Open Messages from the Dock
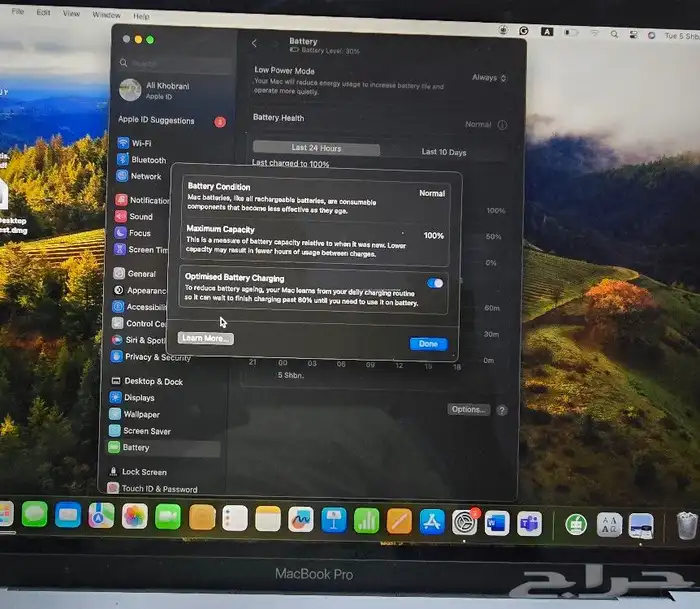 34,514
